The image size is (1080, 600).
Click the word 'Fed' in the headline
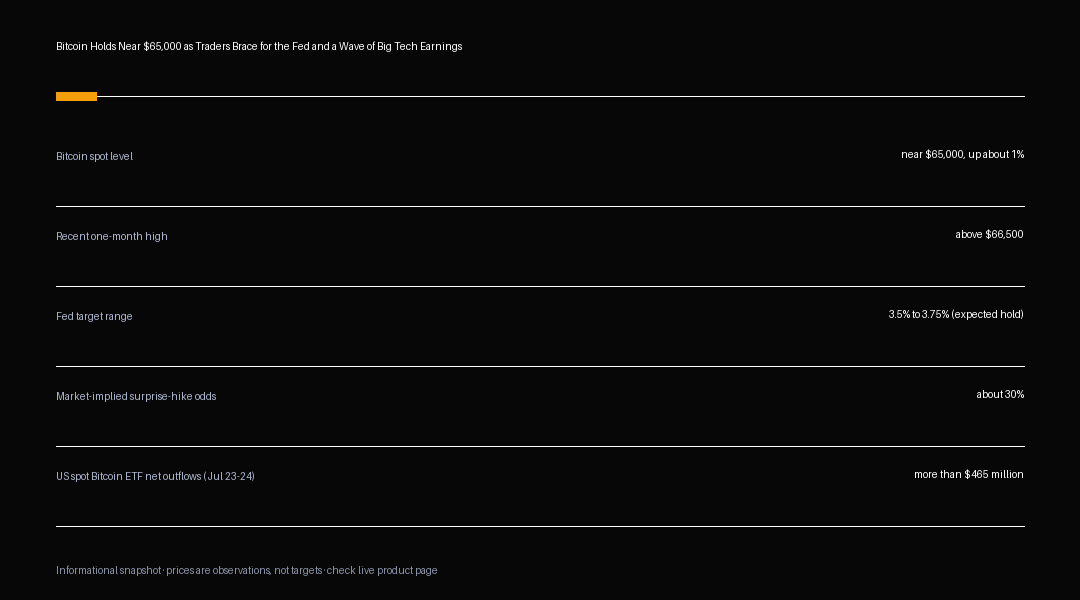coord(300,46)
